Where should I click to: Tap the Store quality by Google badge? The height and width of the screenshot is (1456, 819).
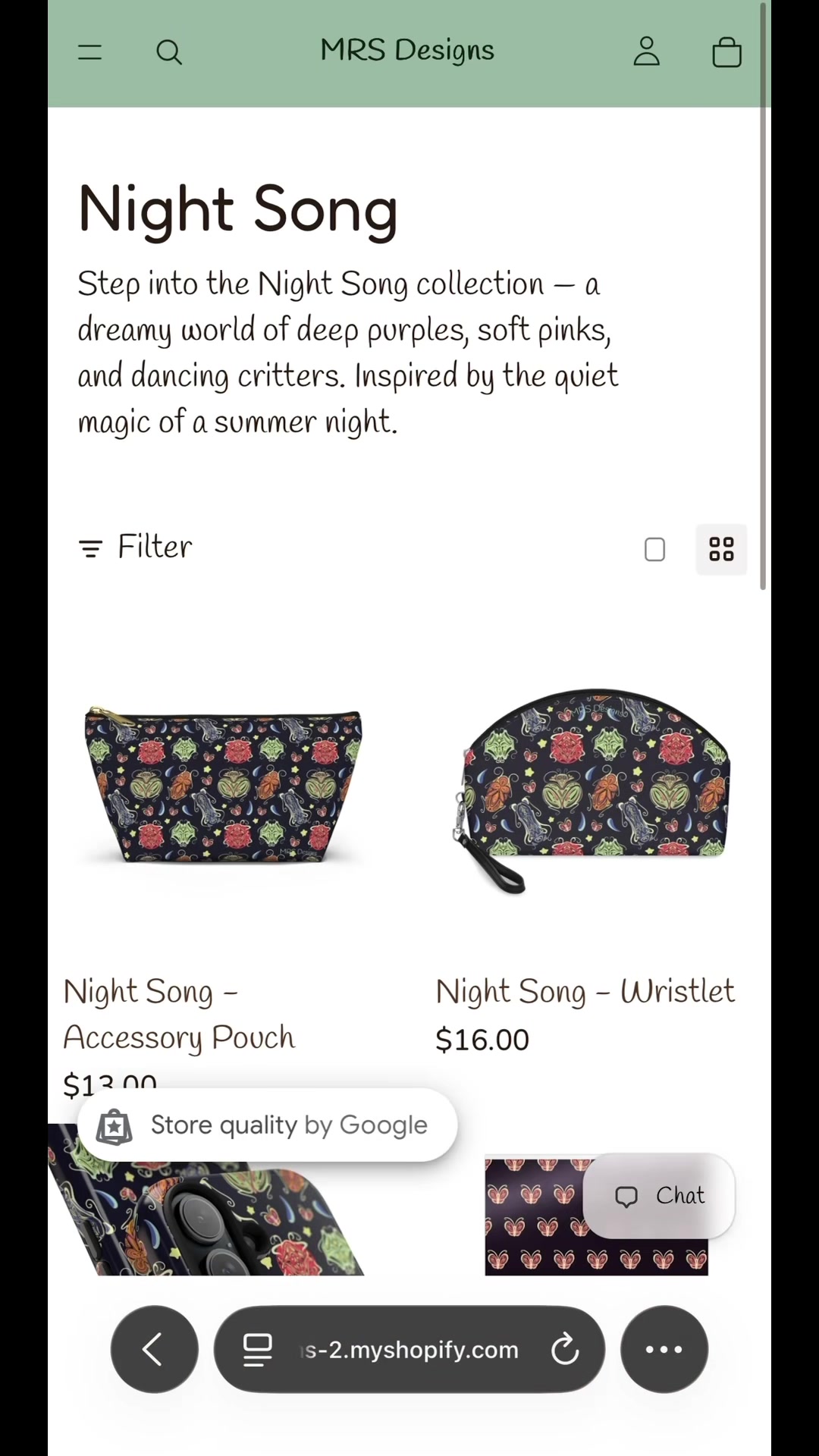pyautogui.click(x=267, y=1125)
